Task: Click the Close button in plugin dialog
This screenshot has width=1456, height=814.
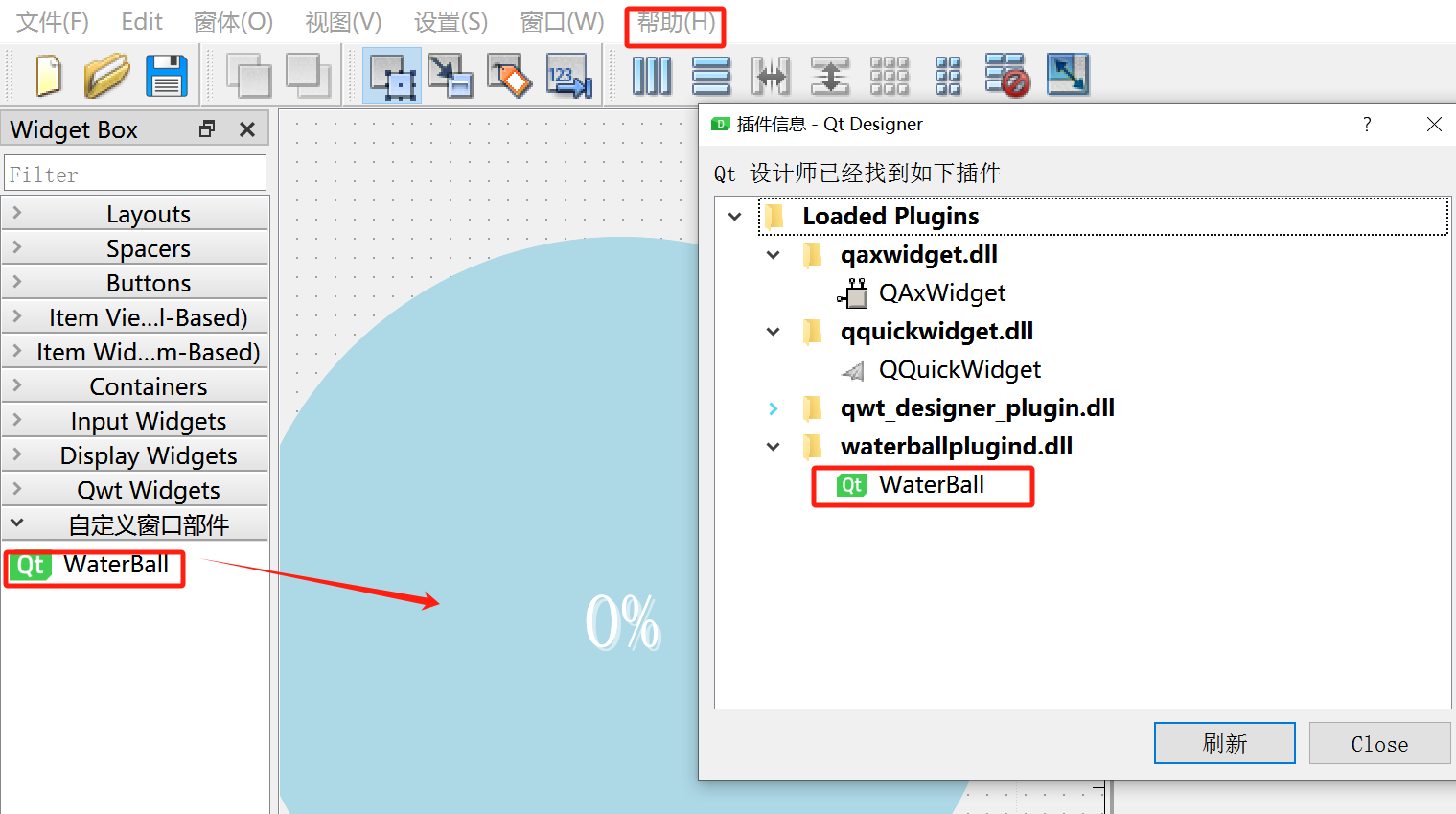Action: pos(1380,743)
